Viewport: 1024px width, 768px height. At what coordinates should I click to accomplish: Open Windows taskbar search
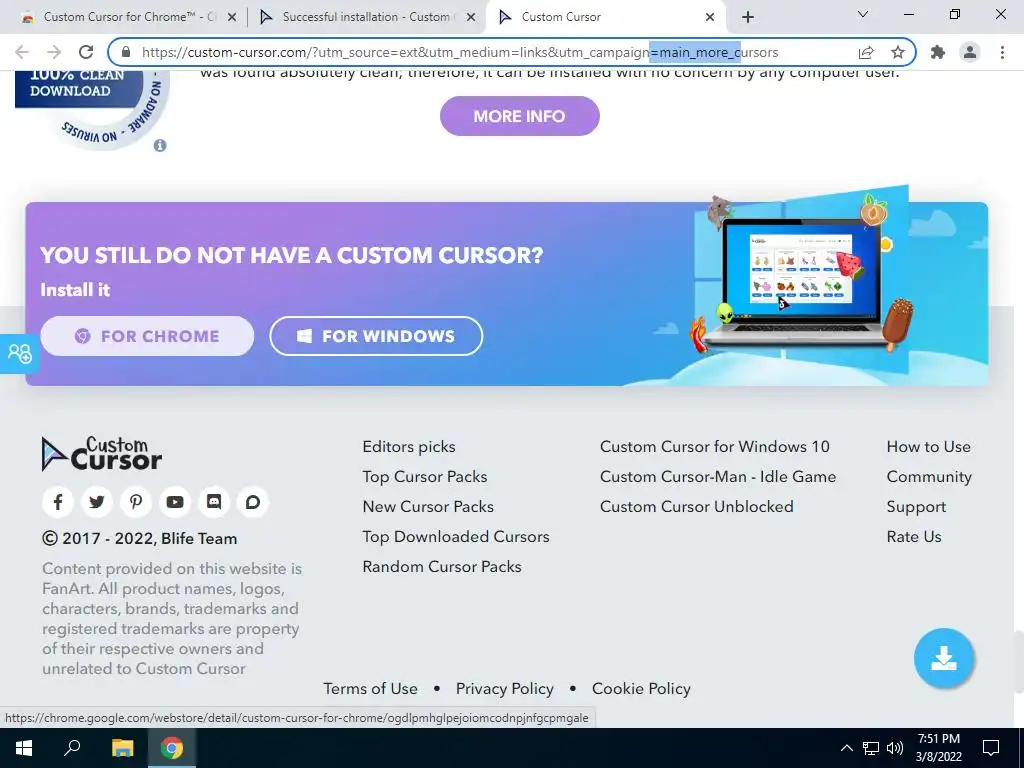72,748
